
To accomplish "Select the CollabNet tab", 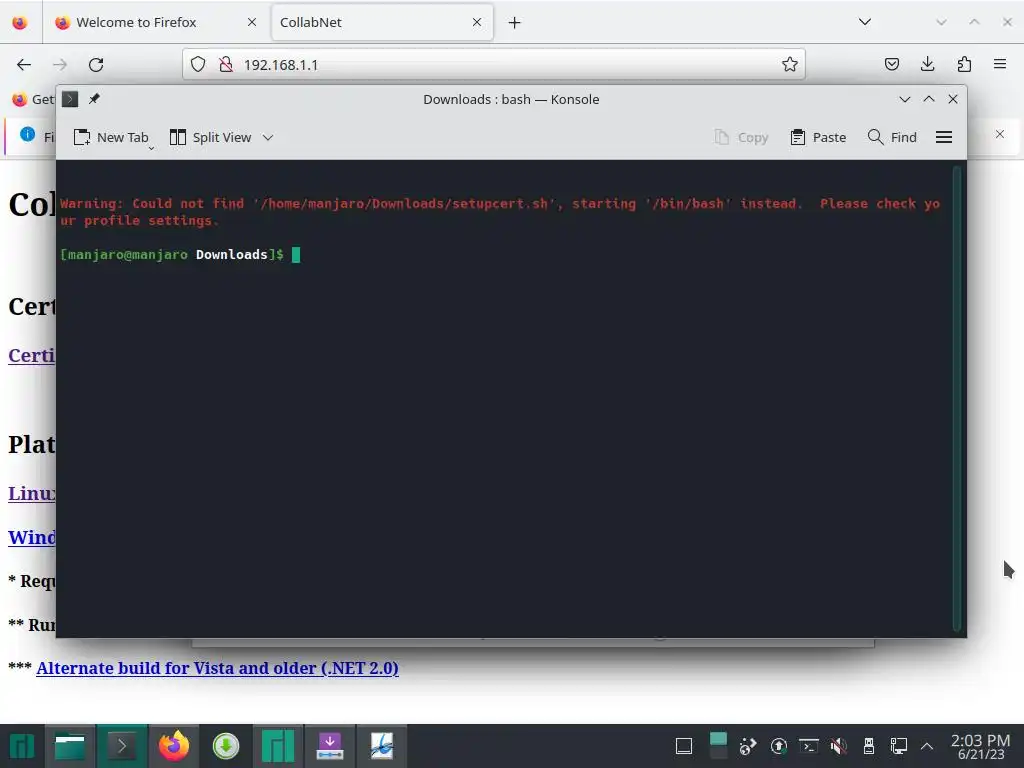I will point(382,22).
